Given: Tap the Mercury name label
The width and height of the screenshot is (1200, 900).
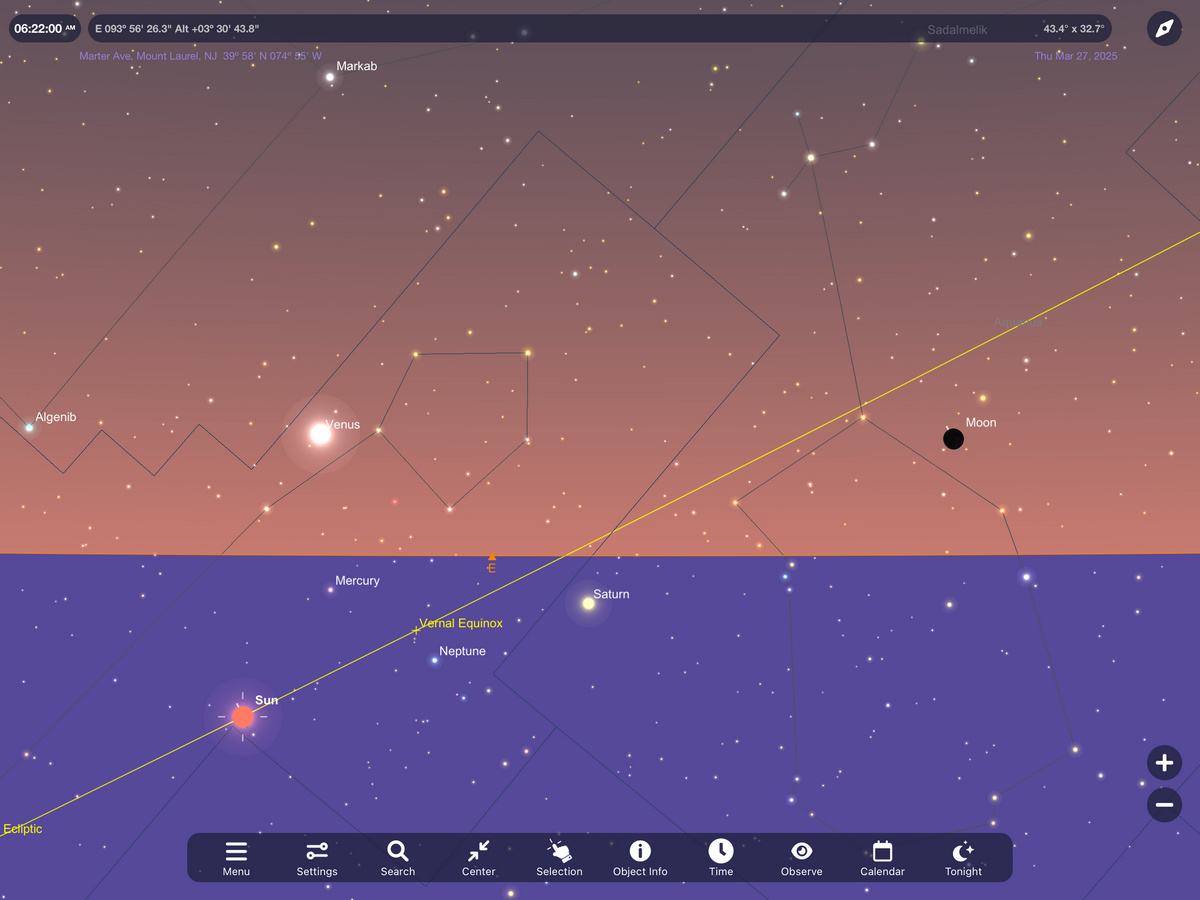Looking at the screenshot, I should (x=357, y=581).
